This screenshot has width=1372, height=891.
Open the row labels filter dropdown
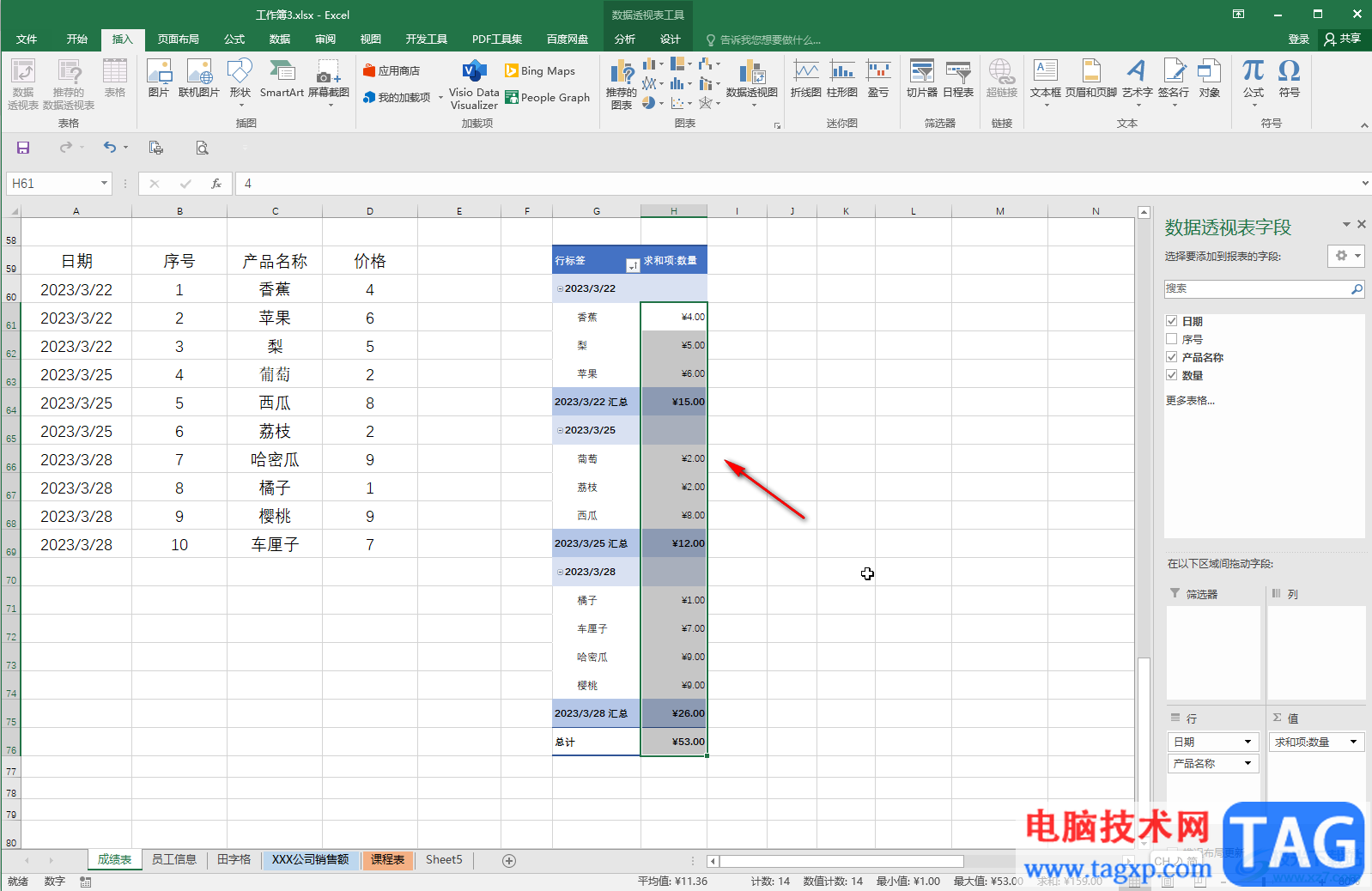pos(633,265)
